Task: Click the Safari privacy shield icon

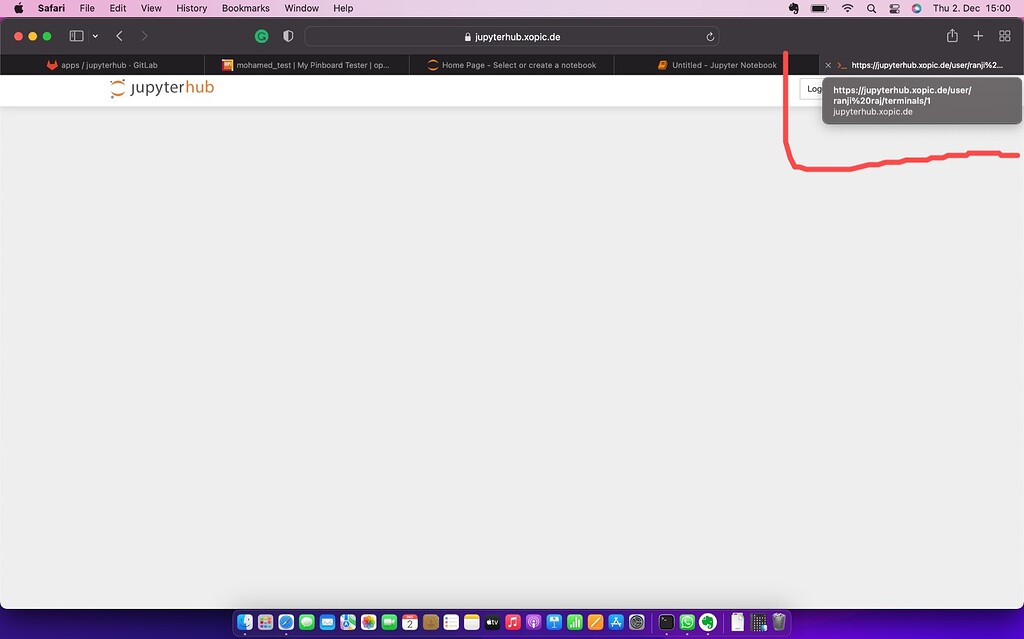Action: pos(287,35)
